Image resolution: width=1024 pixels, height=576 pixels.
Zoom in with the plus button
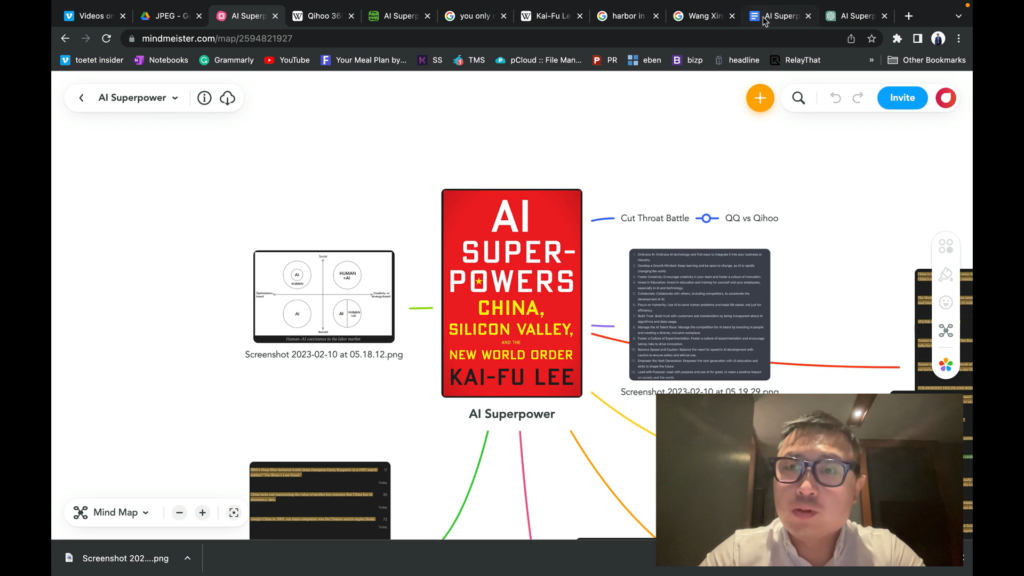(202, 513)
